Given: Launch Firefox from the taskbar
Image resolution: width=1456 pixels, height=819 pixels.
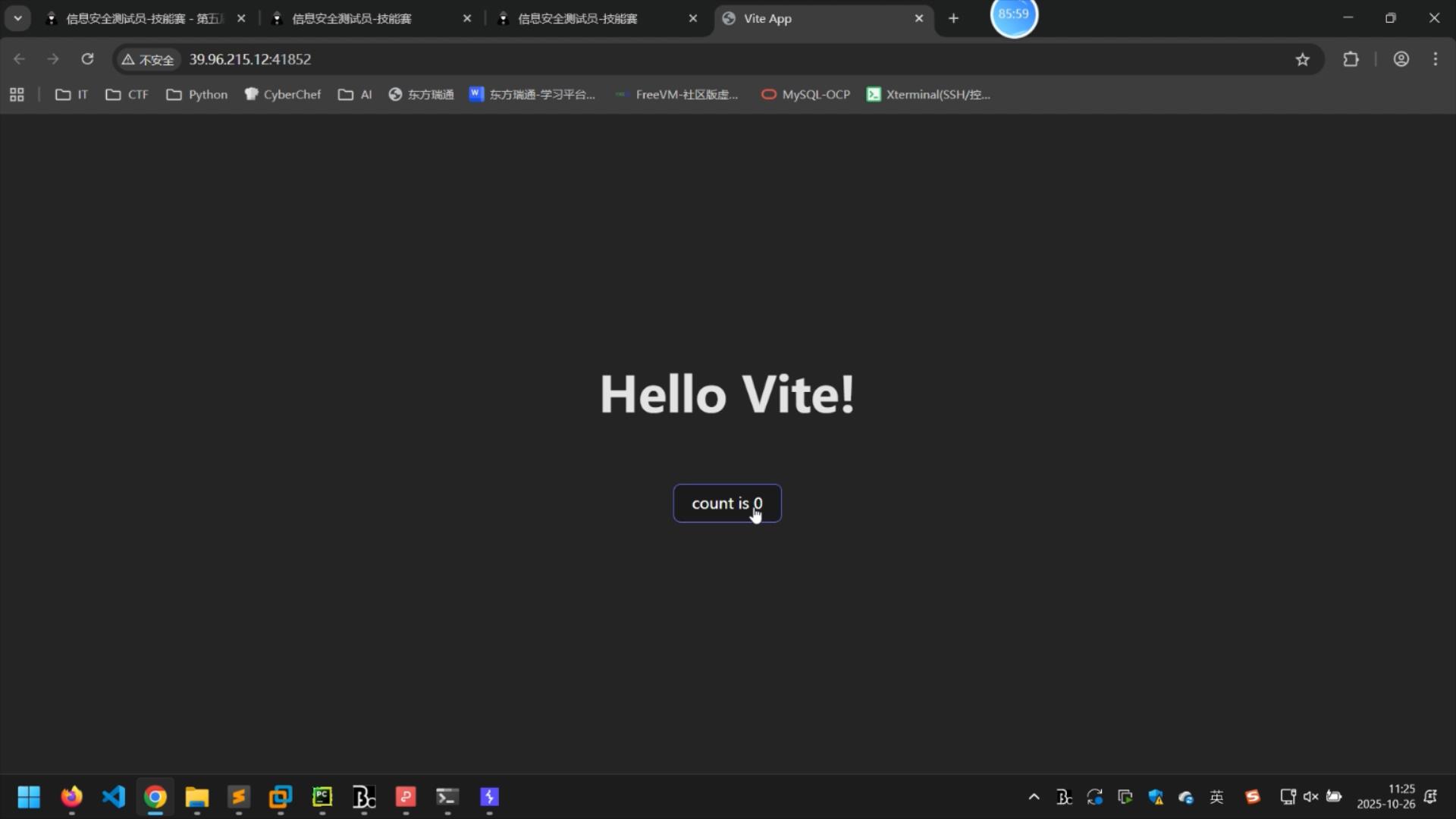Looking at the screenshot, I should tap(71, 797).
